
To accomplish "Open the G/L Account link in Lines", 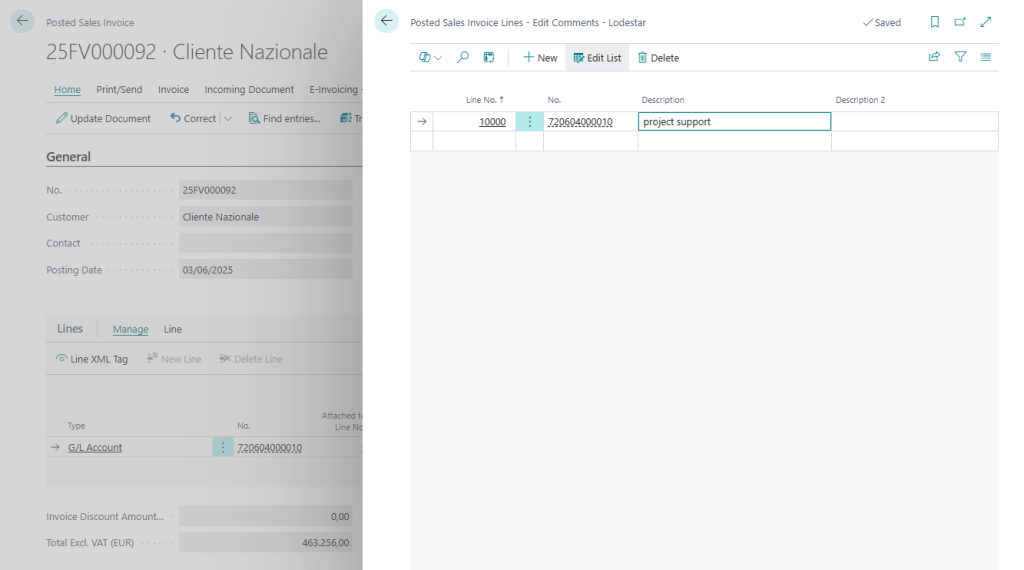I will (x=95, y=448).
